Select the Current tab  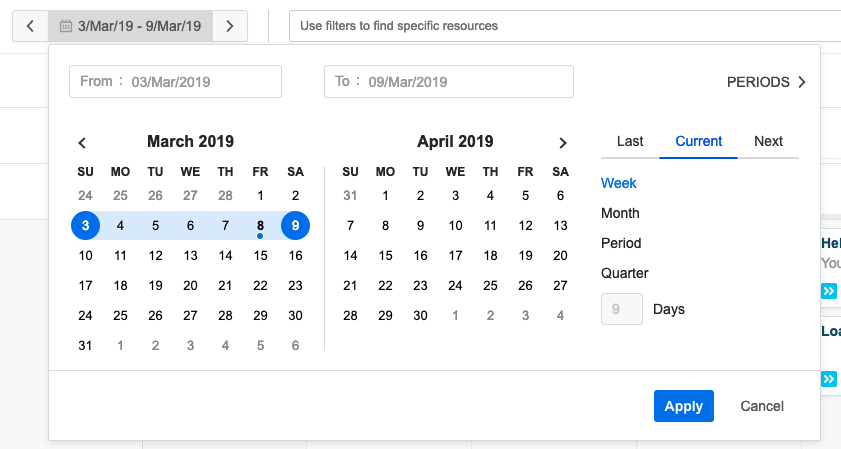tap(699, 141)
